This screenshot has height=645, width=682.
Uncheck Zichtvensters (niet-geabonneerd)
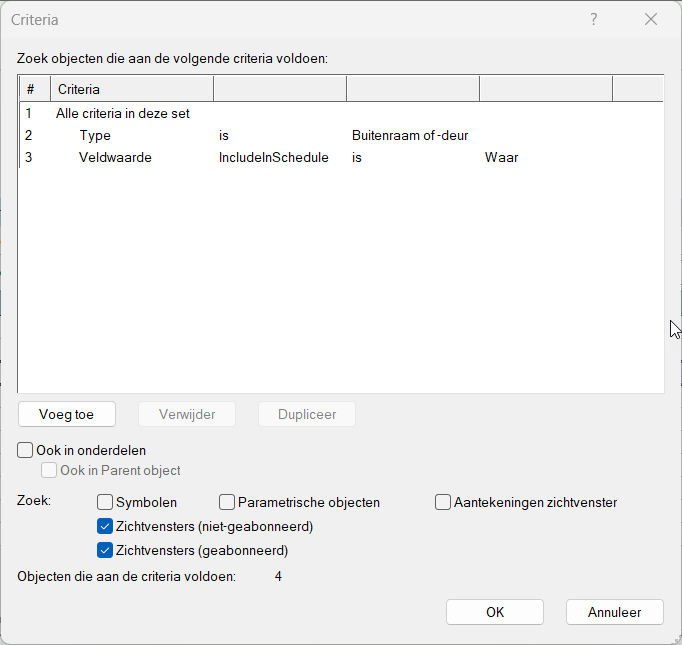pyautogui.click(x=105, y=527)
